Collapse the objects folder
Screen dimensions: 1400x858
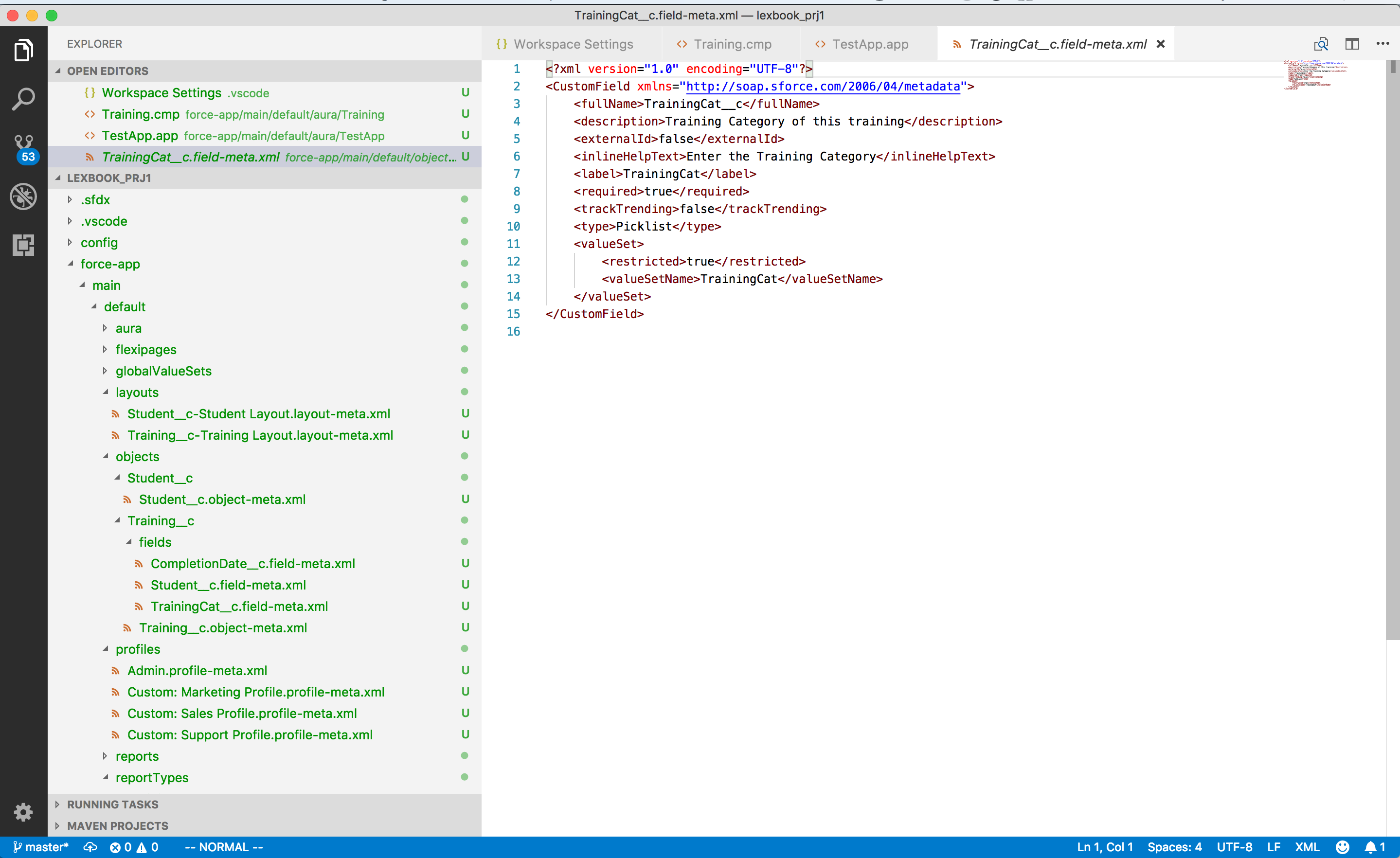pyautogui.click(x=106, y=456)
